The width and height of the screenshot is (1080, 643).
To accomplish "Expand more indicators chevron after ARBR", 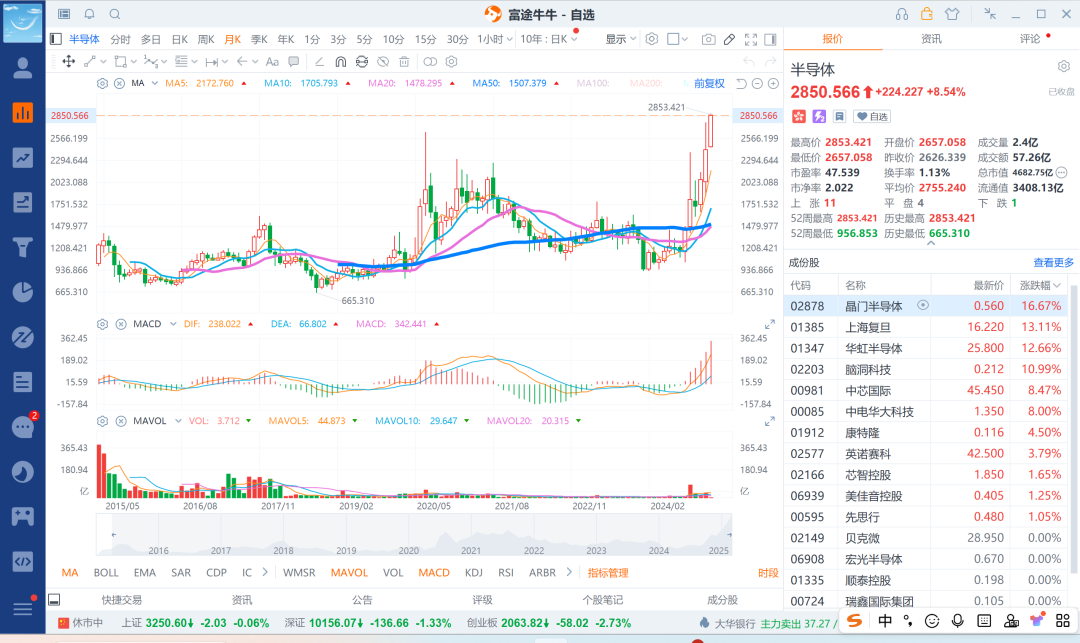I will [x=569, y=572].
